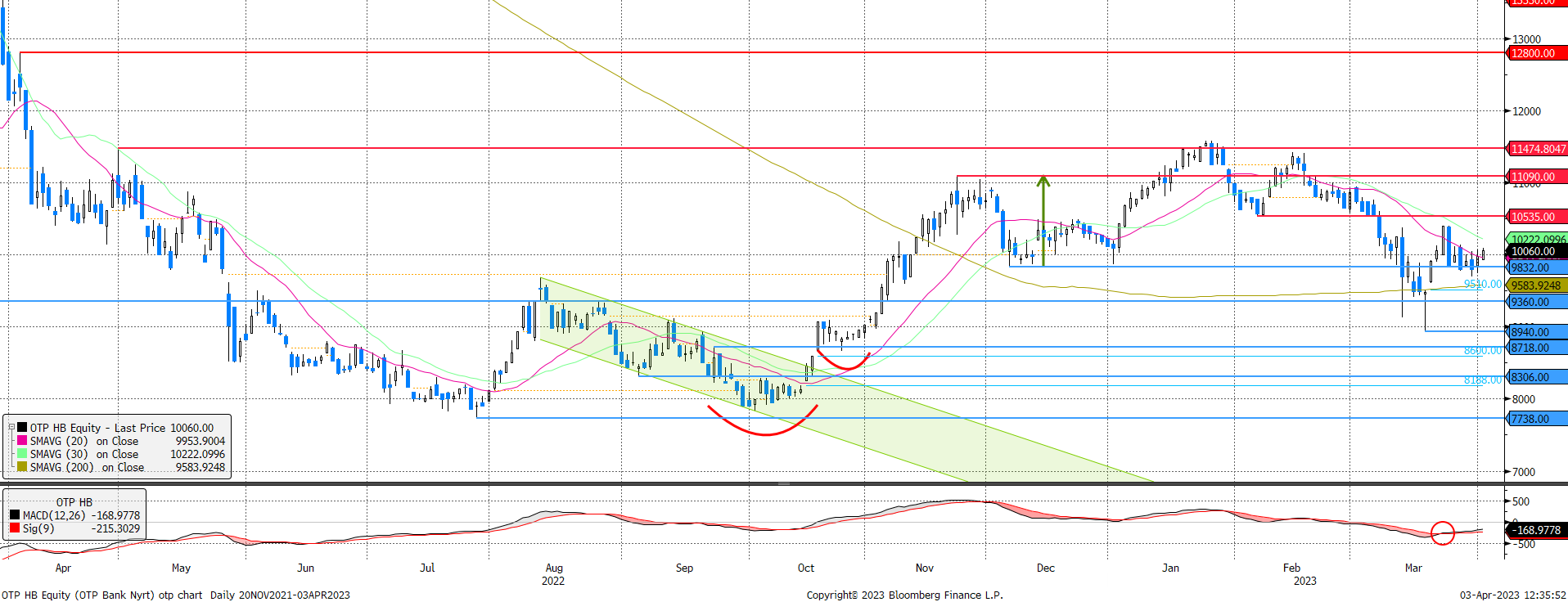Click the blue 9360.00 price level label
1568x602 pixels.
[1537, 302]
